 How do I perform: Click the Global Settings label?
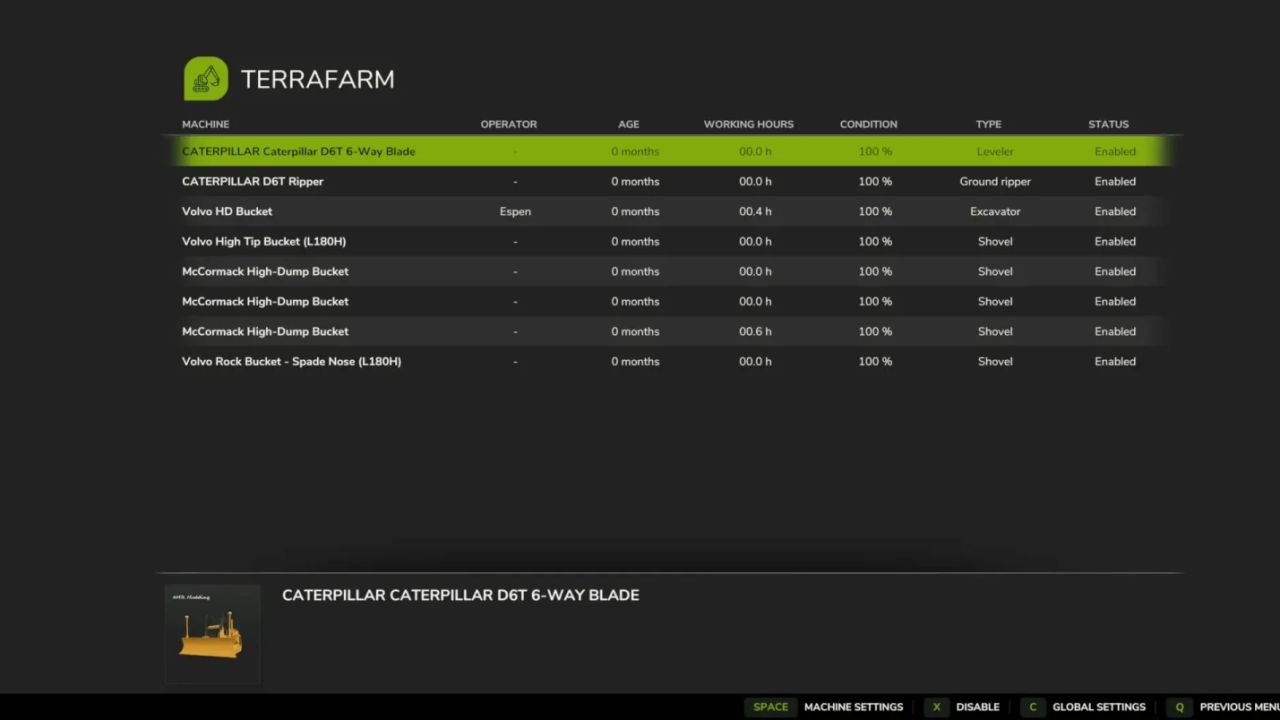pos(1099,707)
